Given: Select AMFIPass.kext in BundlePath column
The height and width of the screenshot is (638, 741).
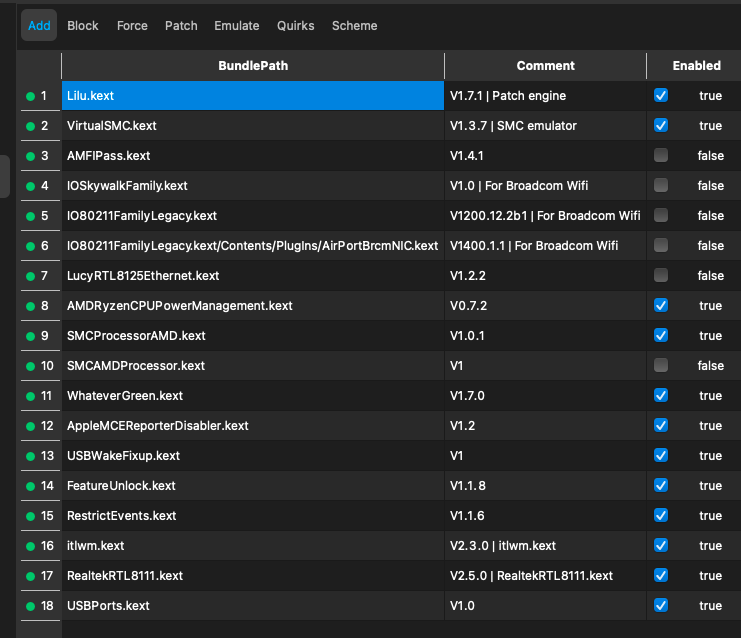Looking at the screenshot, I should point(253,155).
